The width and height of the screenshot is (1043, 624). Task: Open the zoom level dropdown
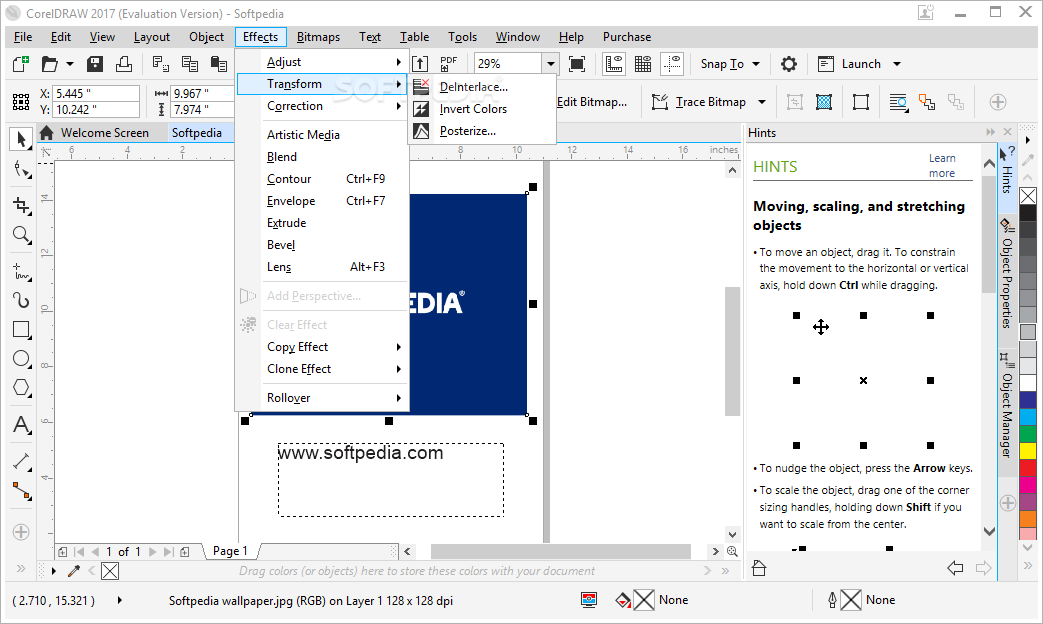(x=551, y=64)
